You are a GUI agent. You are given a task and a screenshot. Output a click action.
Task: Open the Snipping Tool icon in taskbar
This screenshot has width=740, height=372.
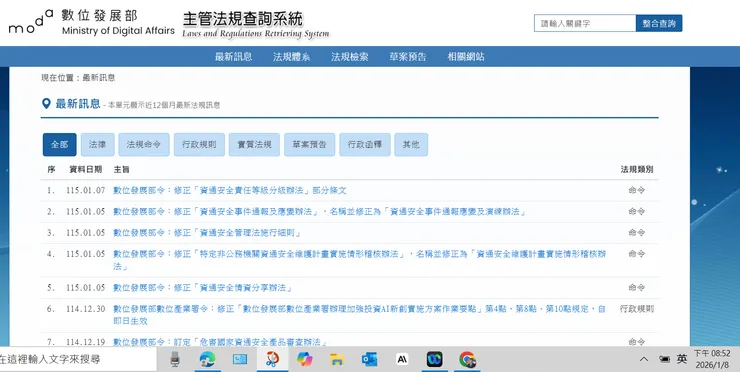(272, 359)
